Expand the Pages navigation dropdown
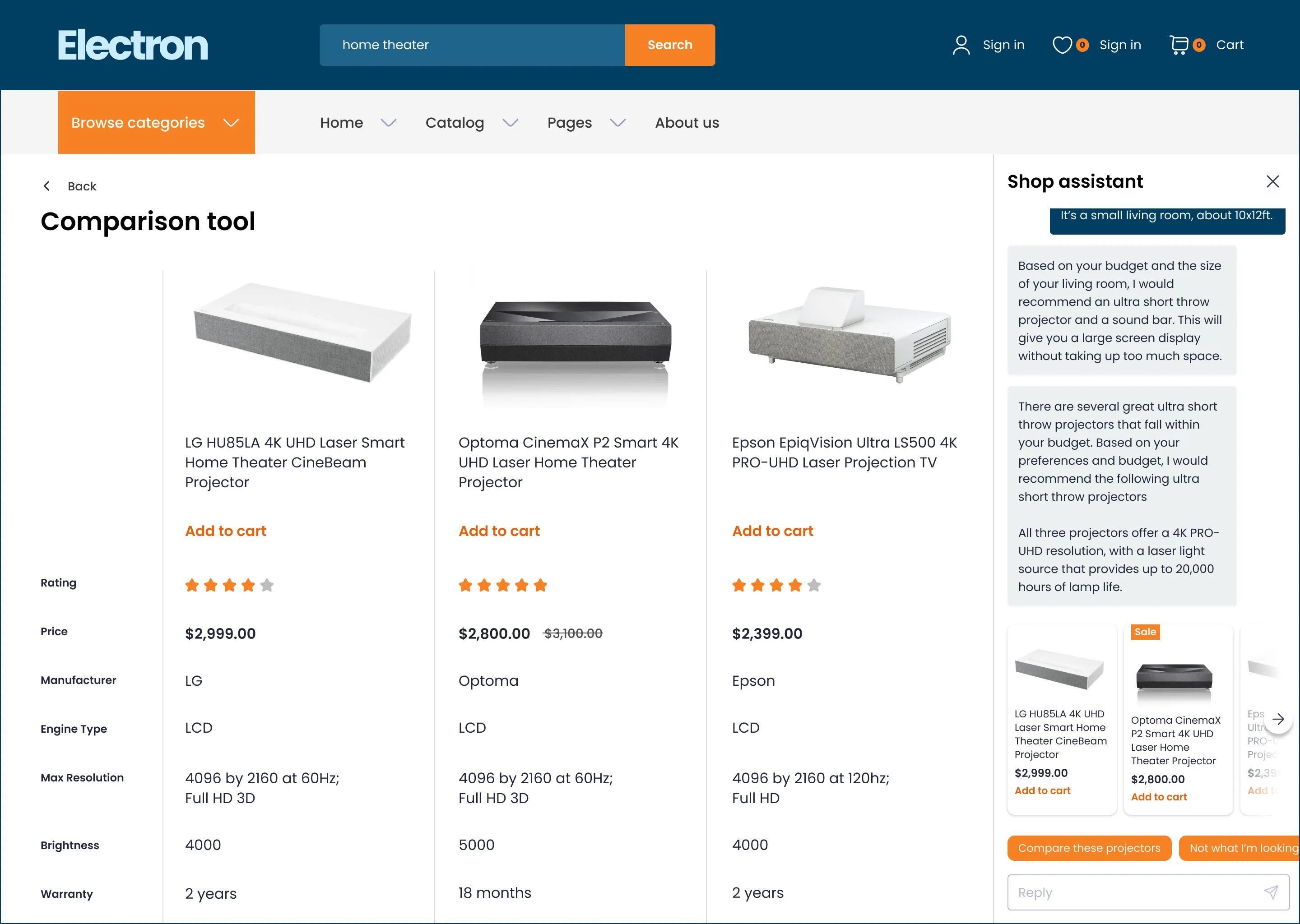 [x=569, y=122]
